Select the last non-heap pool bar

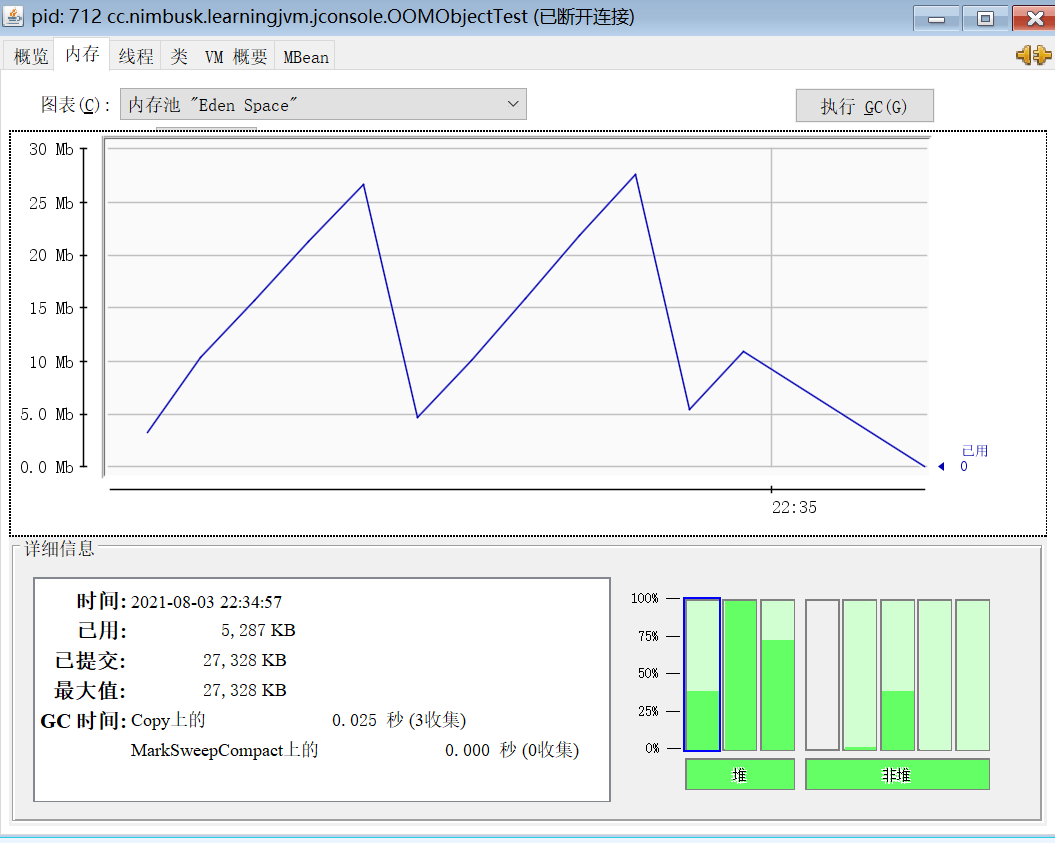tap(972, 675)
